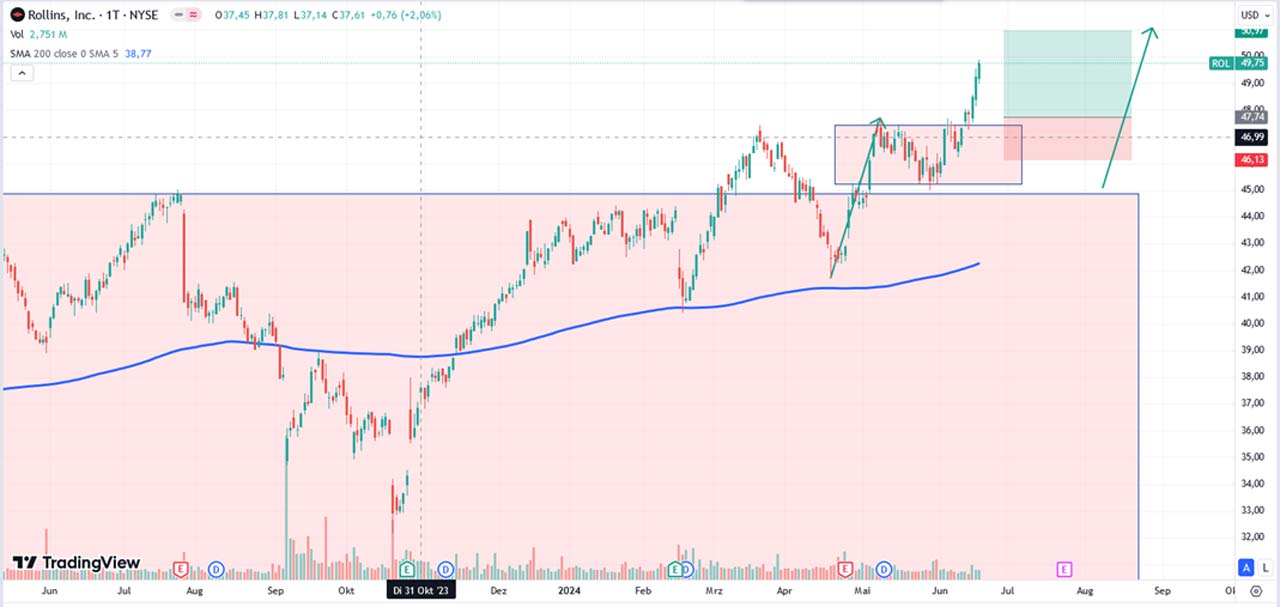Open the green earnings marker near 31 Okt
1280x607 pixels.
tap(407, 569)
